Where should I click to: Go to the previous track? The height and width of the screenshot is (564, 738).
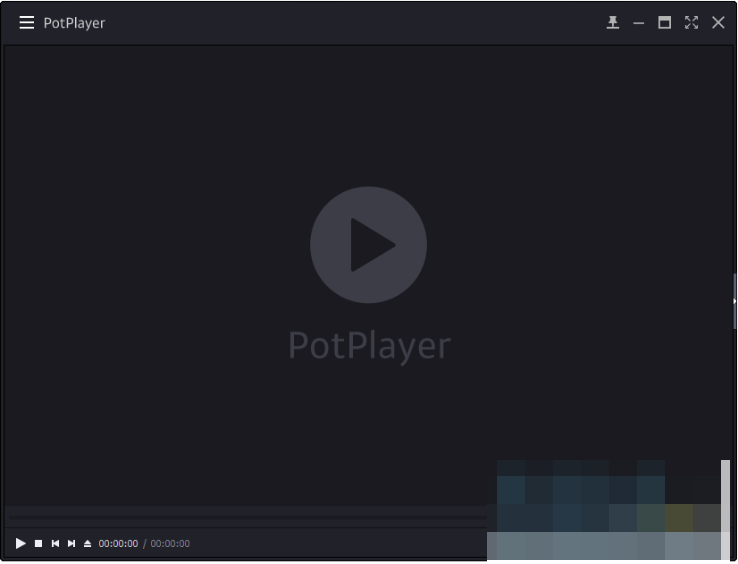(55, 543)
